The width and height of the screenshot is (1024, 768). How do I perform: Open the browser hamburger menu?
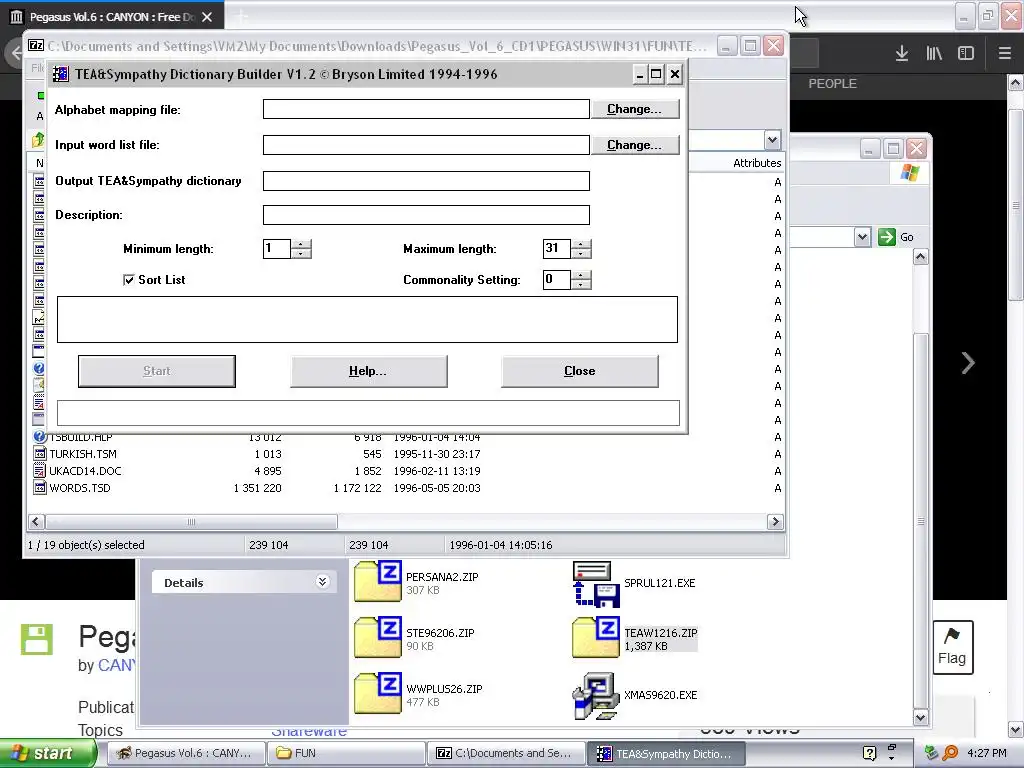[x=1004, y=54]
